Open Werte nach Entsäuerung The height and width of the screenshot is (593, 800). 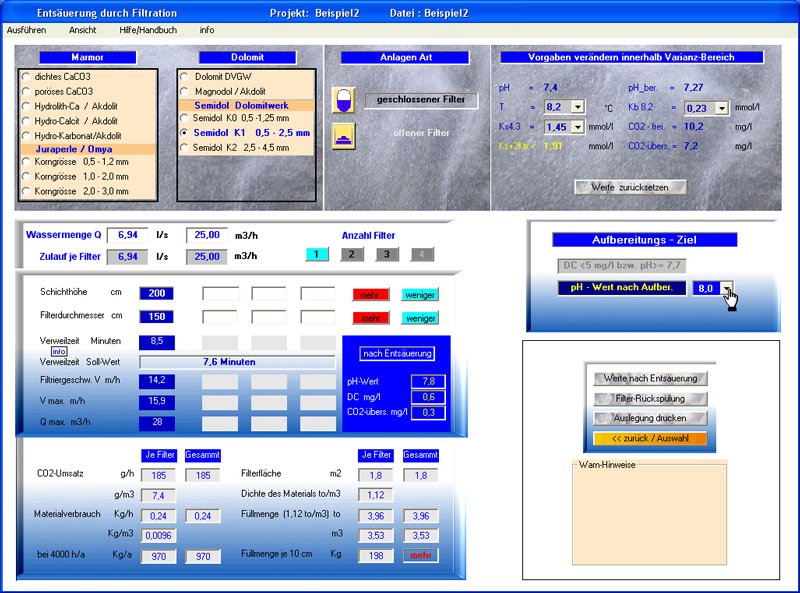point(650,378)
